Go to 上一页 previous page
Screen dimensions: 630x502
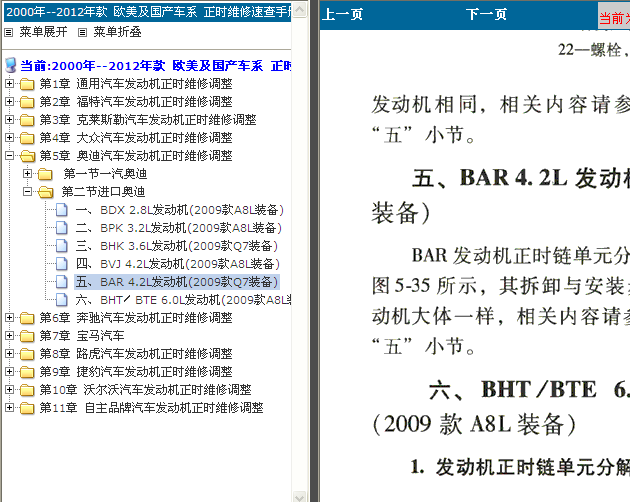click(x=342, y=14)
